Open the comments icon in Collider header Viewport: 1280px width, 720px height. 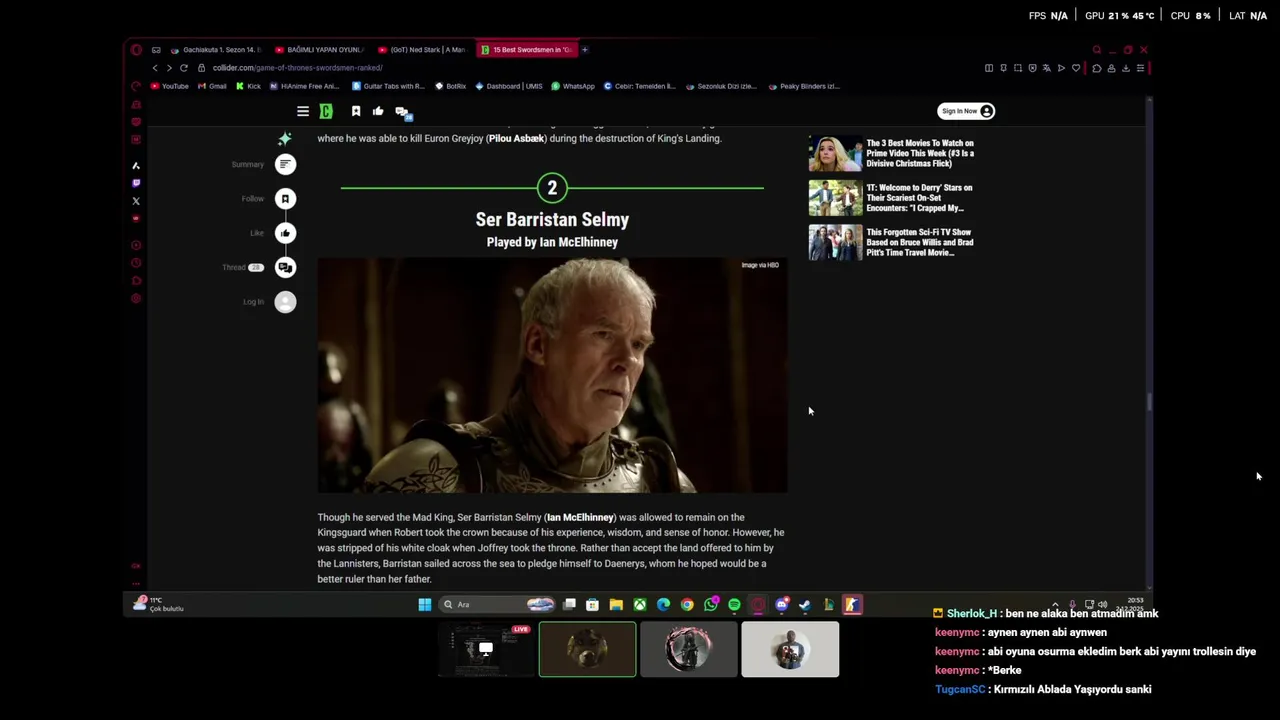coord(402,112)
